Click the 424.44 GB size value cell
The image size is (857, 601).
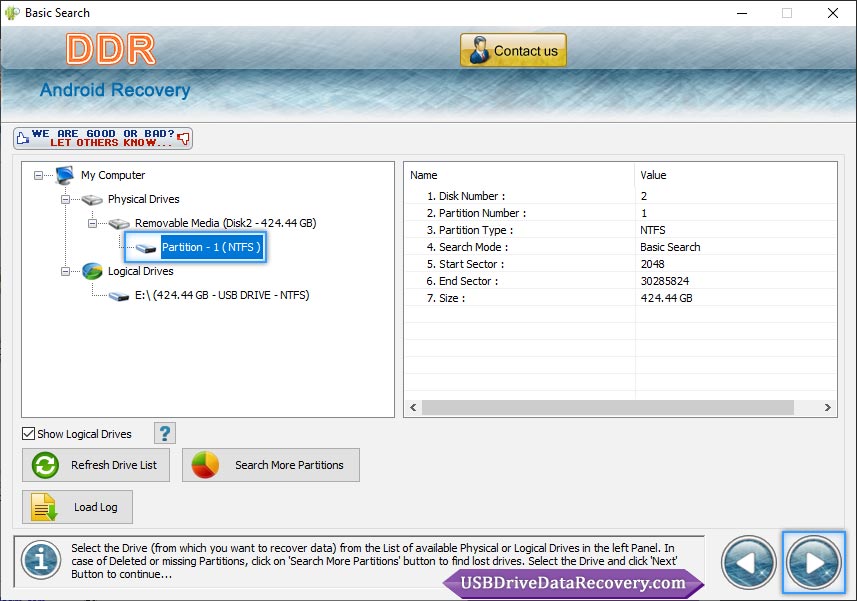click(x=666, y=297)
